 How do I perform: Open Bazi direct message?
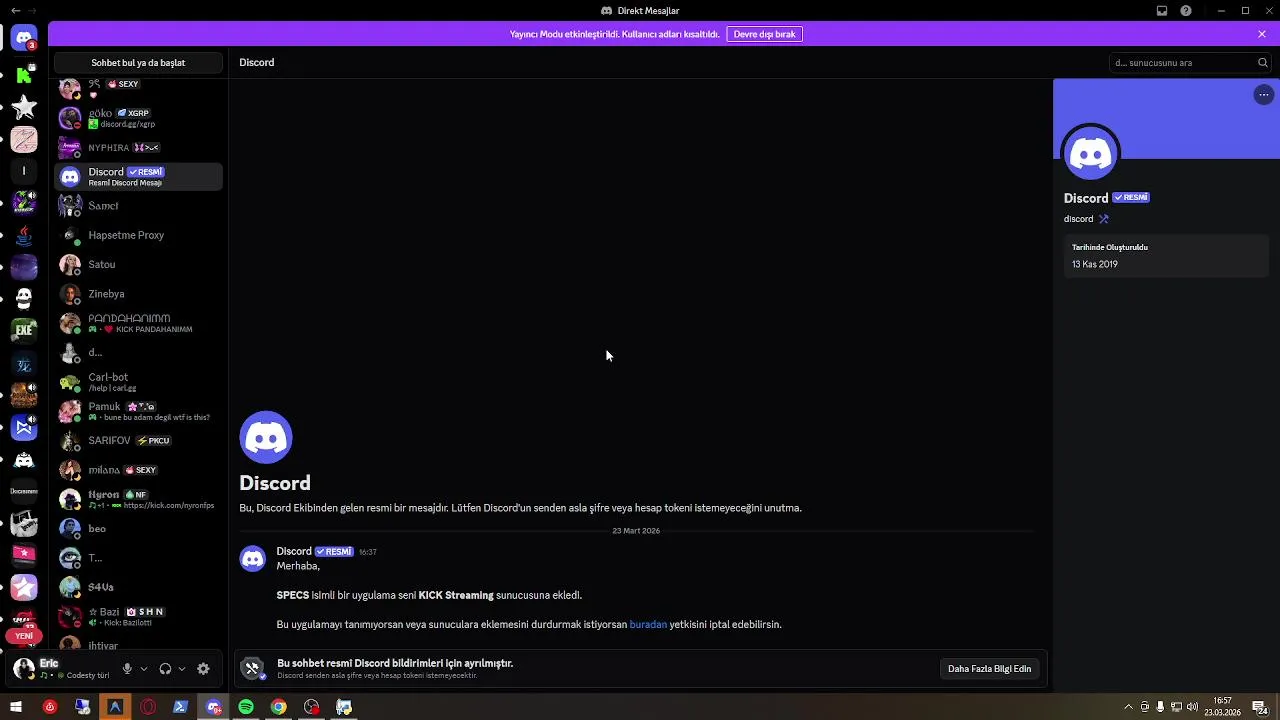tap(138, 616)
